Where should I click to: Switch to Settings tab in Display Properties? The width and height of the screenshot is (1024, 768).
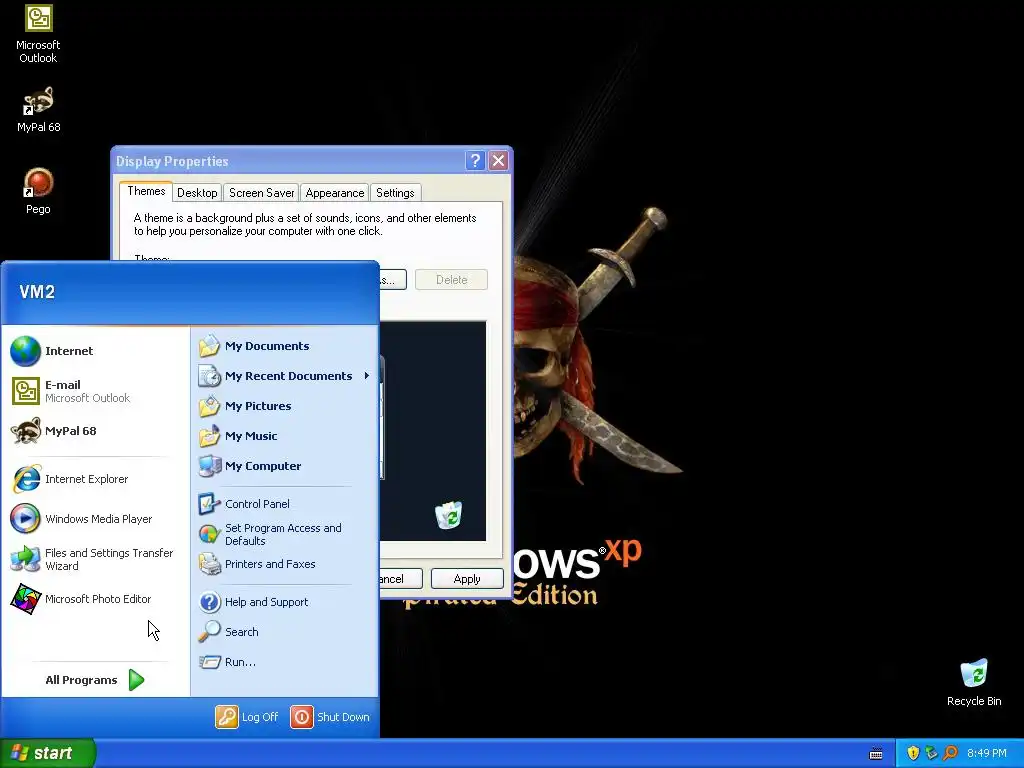point(395,193)
